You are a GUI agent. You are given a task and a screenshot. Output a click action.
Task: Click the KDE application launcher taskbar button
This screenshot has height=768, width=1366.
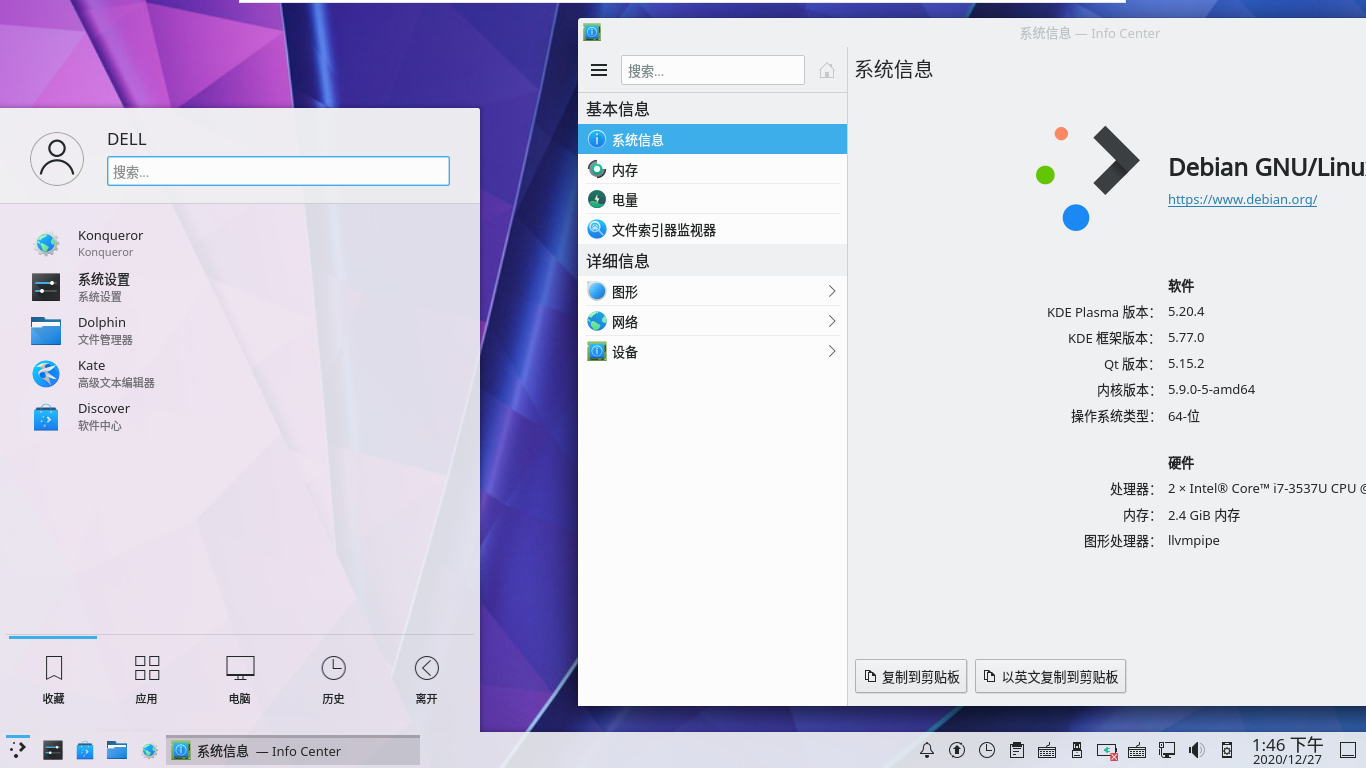pos(18,750)
